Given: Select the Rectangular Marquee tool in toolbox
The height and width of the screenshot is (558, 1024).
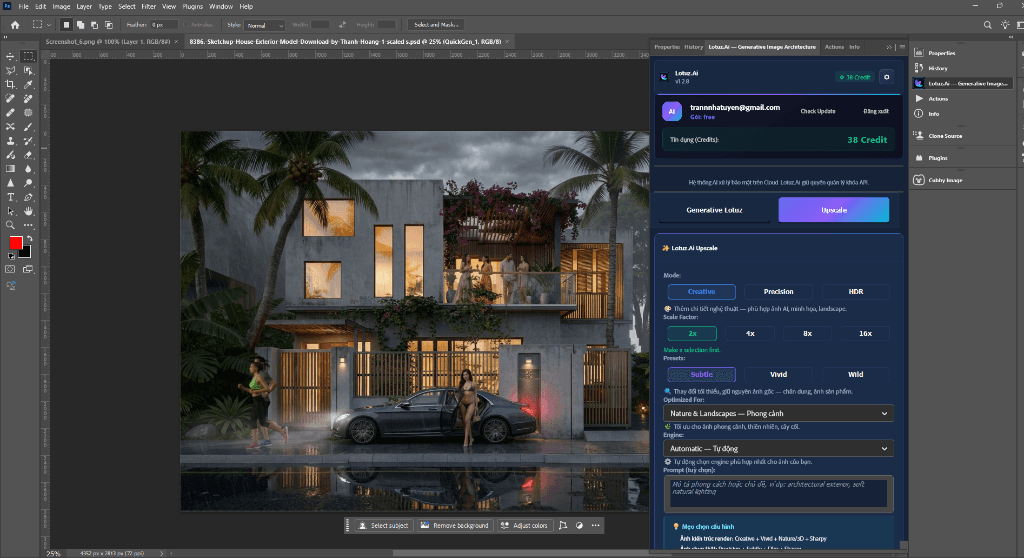Looking at the screenshot, I should 28,56.
